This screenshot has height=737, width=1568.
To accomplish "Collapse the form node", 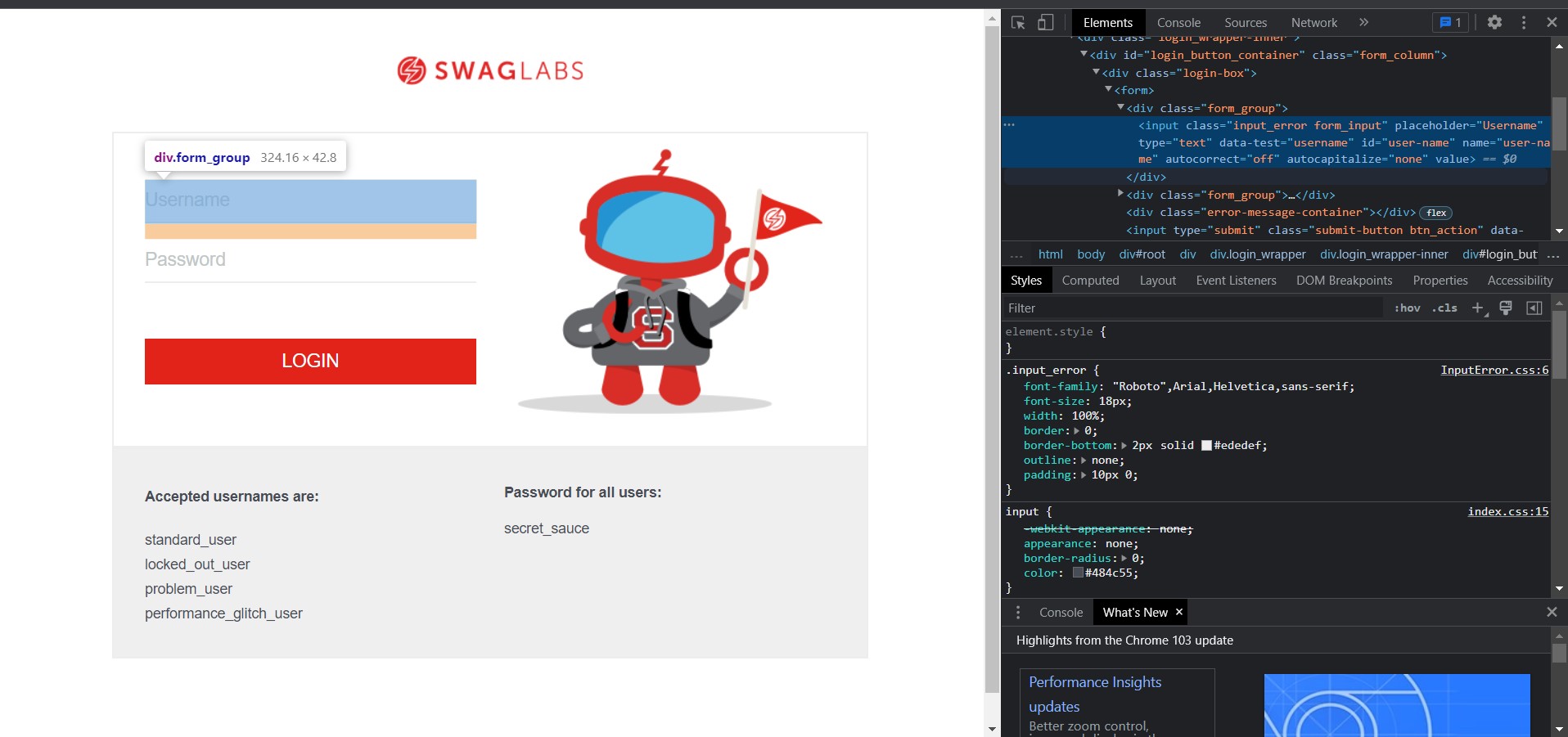I will 1108,90.
